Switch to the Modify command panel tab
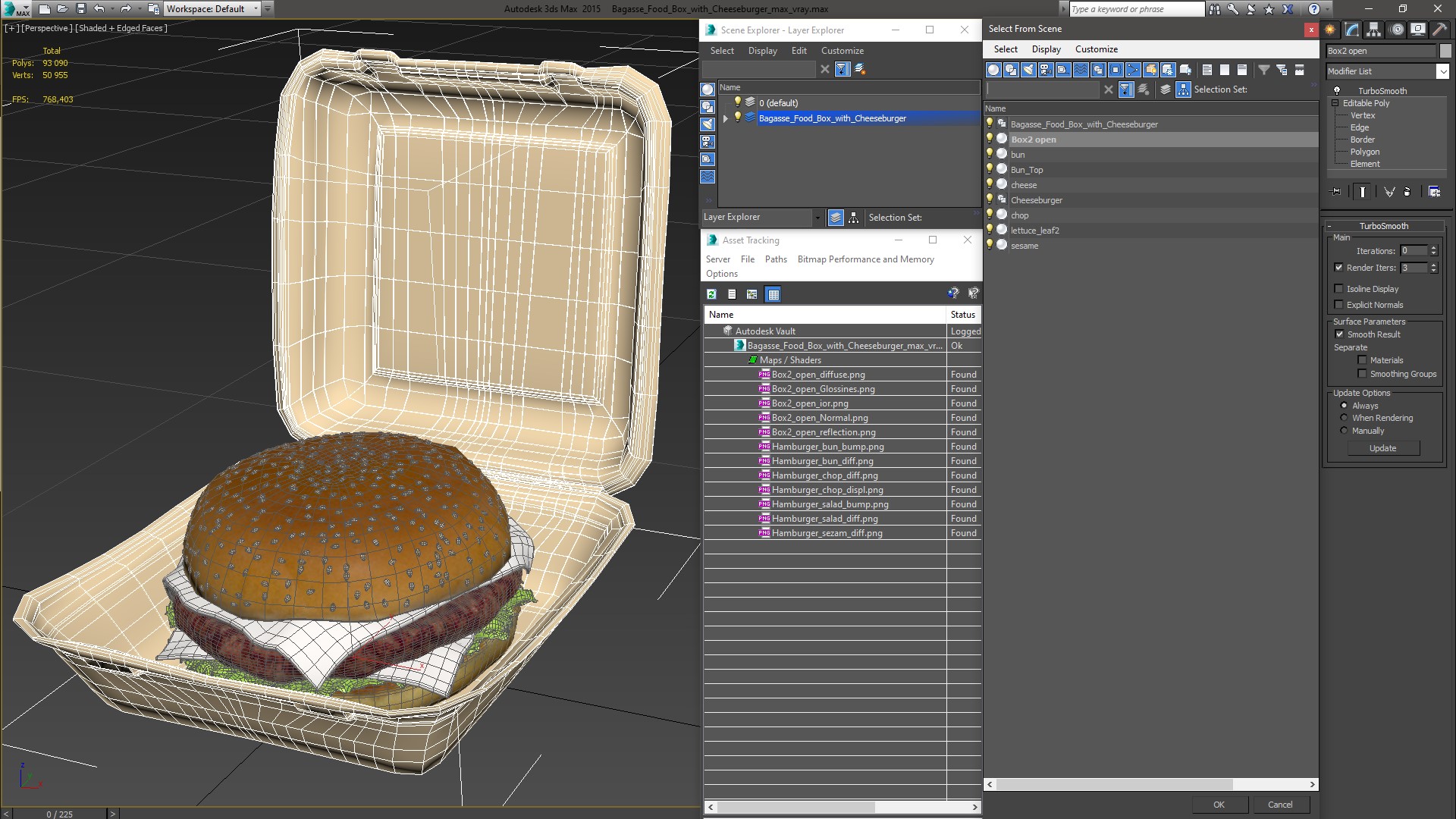The height and width of the screenshot is (819, 1456). pos(1352,30)
